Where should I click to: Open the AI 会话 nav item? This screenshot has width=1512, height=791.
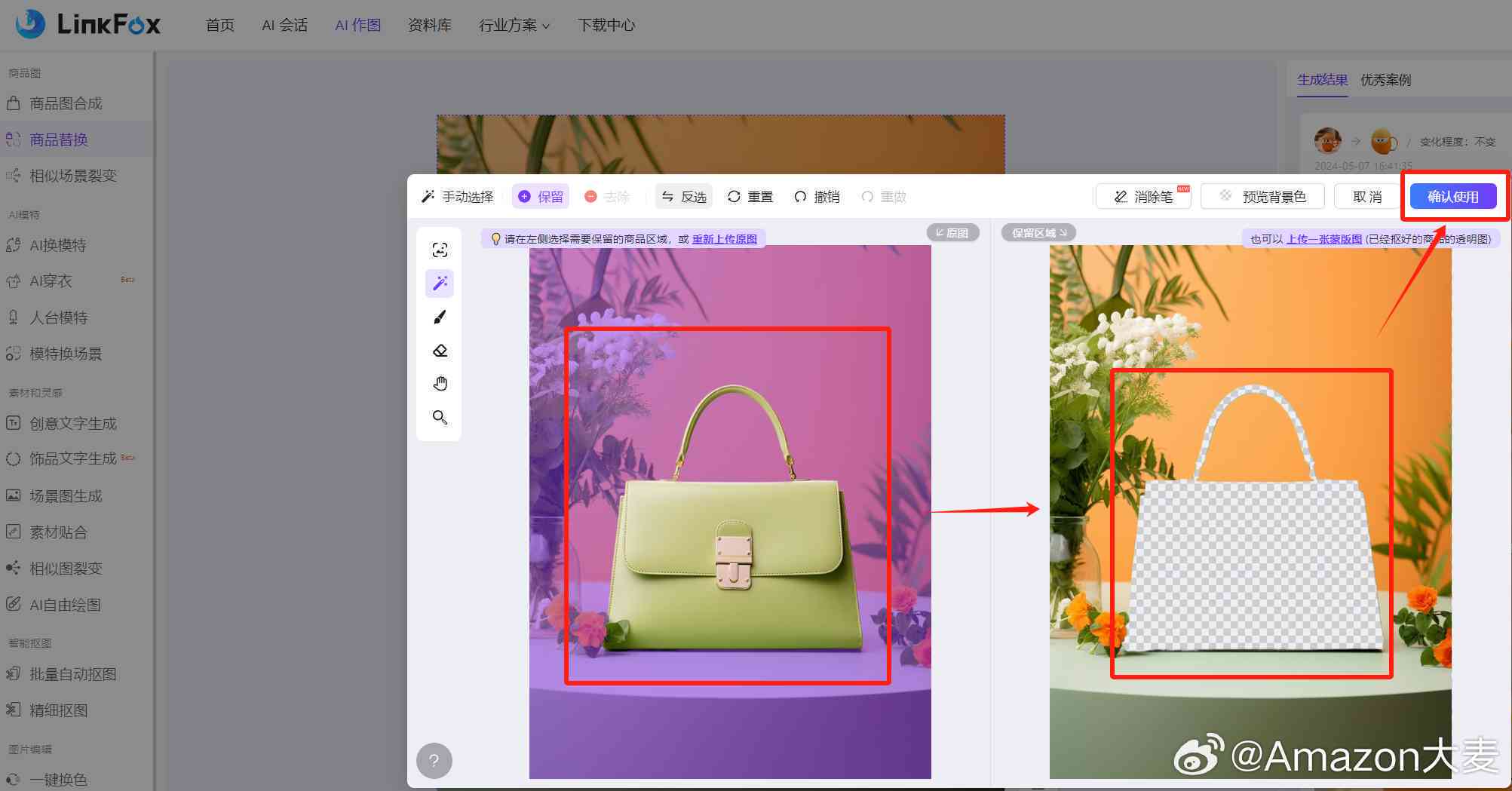284,25
